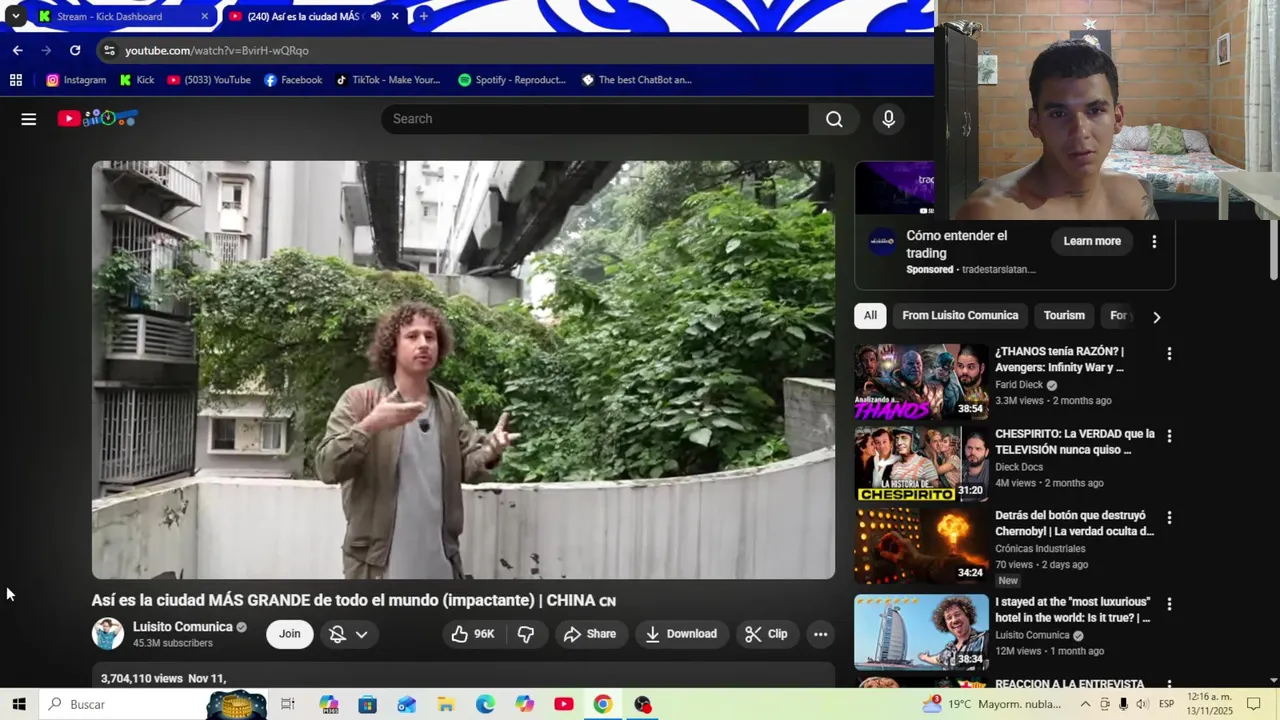Like the video with 96K thumbs-up
1280x720 pixels.
click(x=473, y=634)
